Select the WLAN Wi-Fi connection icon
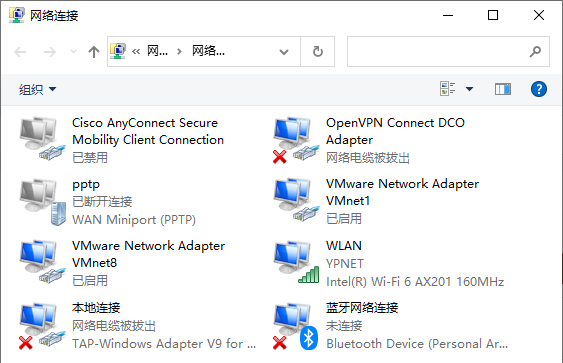563x363 pixels. point(296,262)
